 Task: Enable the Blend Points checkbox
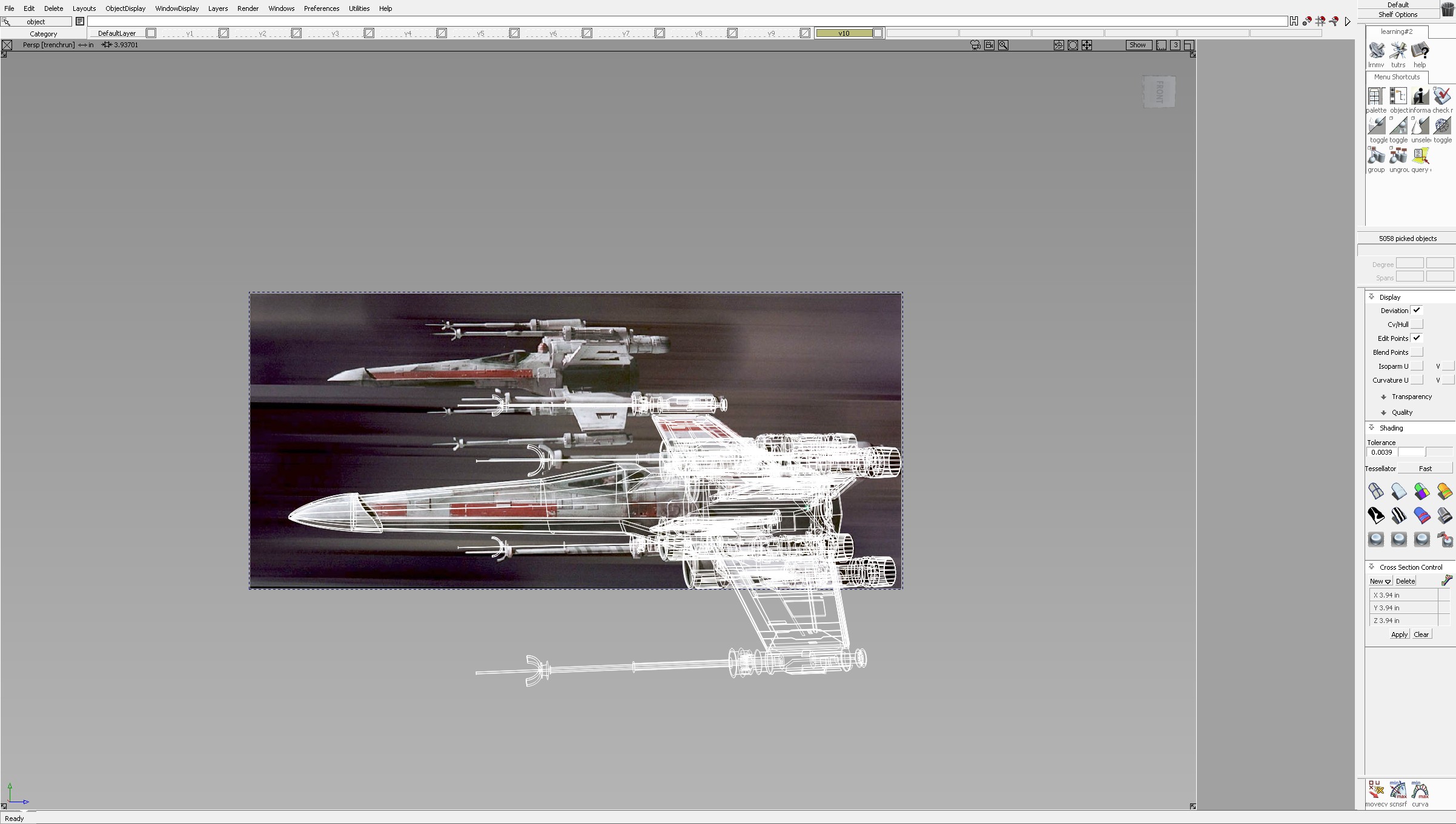pos(1416,352)
